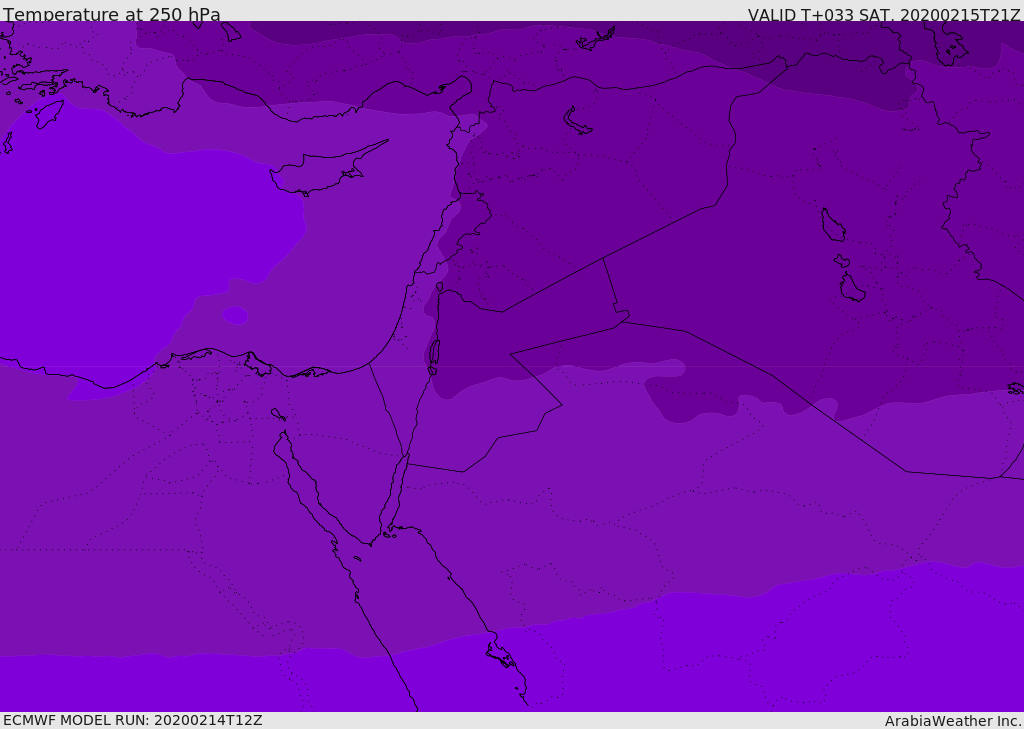Click the 'ECMWF MODEL RUN: 20200214T12Z' footer text
Image resolution: width=1024 pixels, height=729 pixels.
point(133,720)
